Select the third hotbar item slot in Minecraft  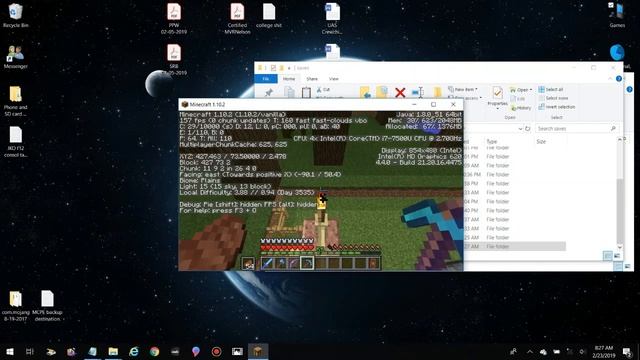[293, 263]
